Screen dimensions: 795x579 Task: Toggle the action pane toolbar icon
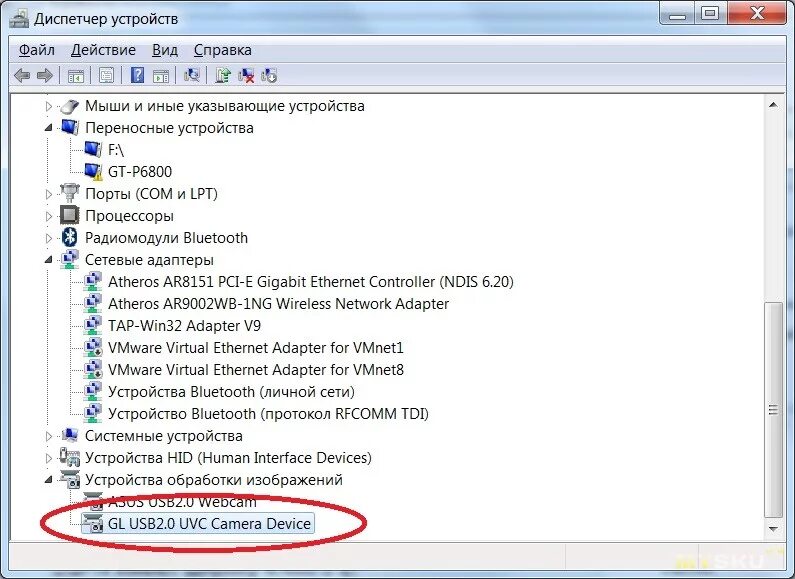(x=161, y=76)
